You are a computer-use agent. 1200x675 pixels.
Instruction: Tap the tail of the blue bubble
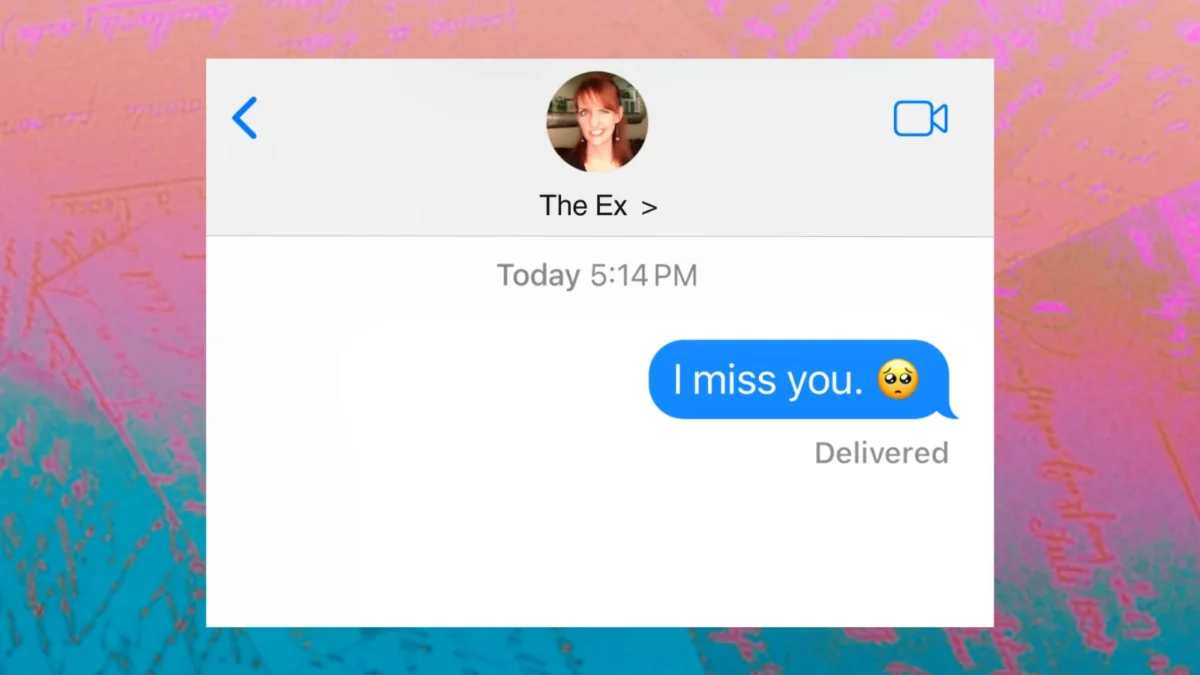[950, 410]
